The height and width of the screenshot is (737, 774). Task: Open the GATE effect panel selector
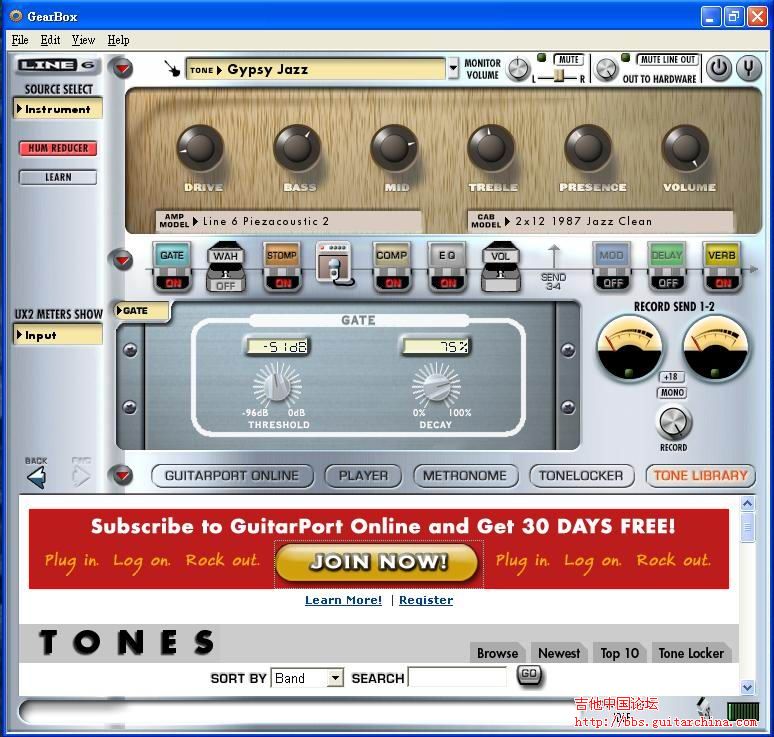click(x=142, y=310)
